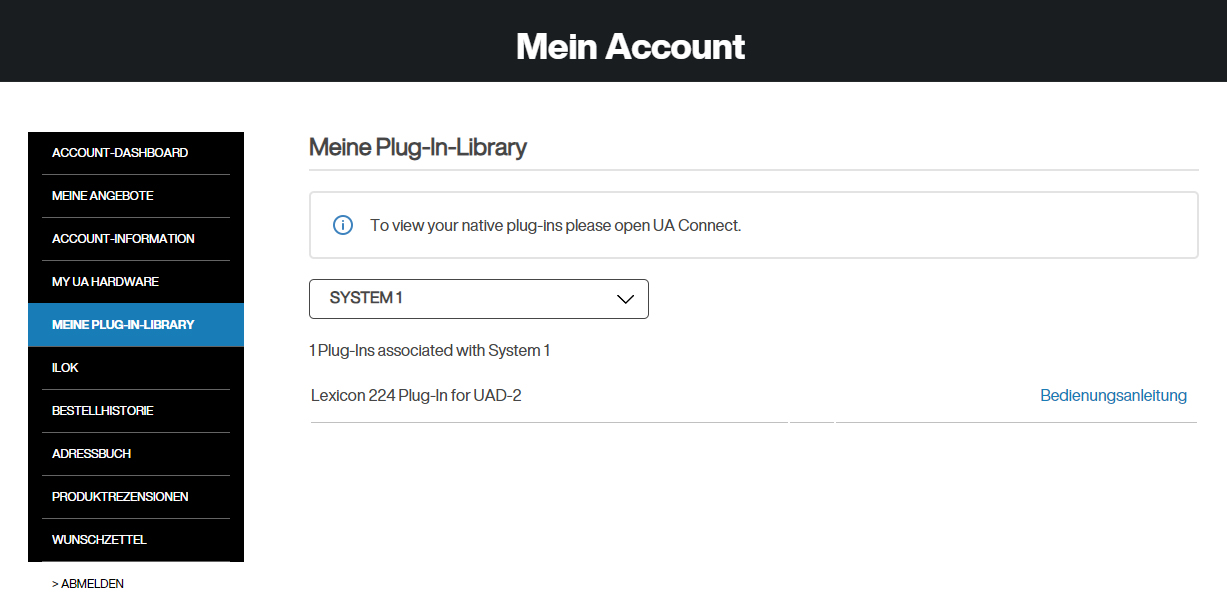This screenshot has width=1227, height=615.
Task: Click the Meine Plug-In-Library heading
Action: tap(417, 148)
